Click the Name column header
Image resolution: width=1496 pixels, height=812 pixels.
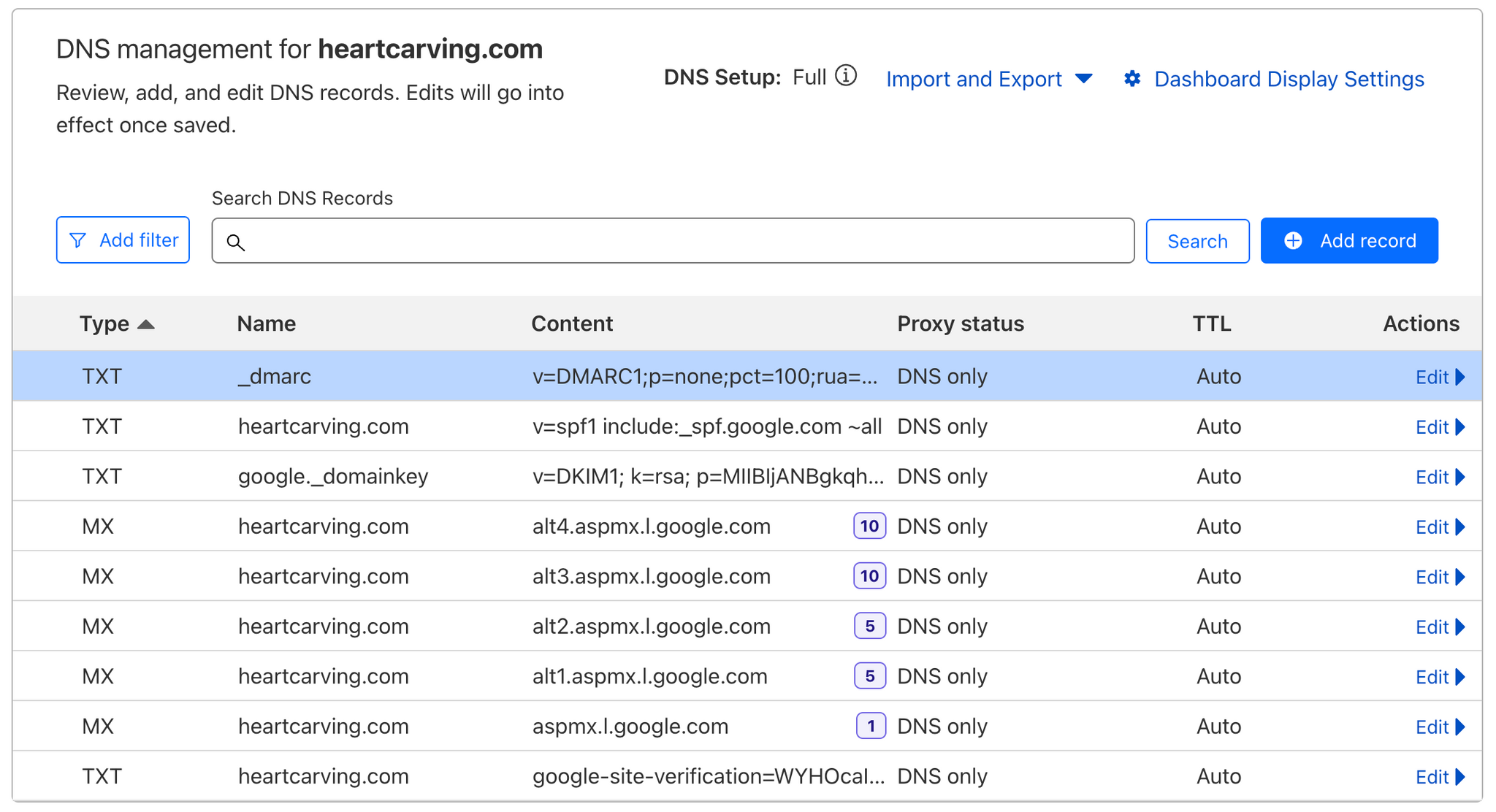point(267,323)
